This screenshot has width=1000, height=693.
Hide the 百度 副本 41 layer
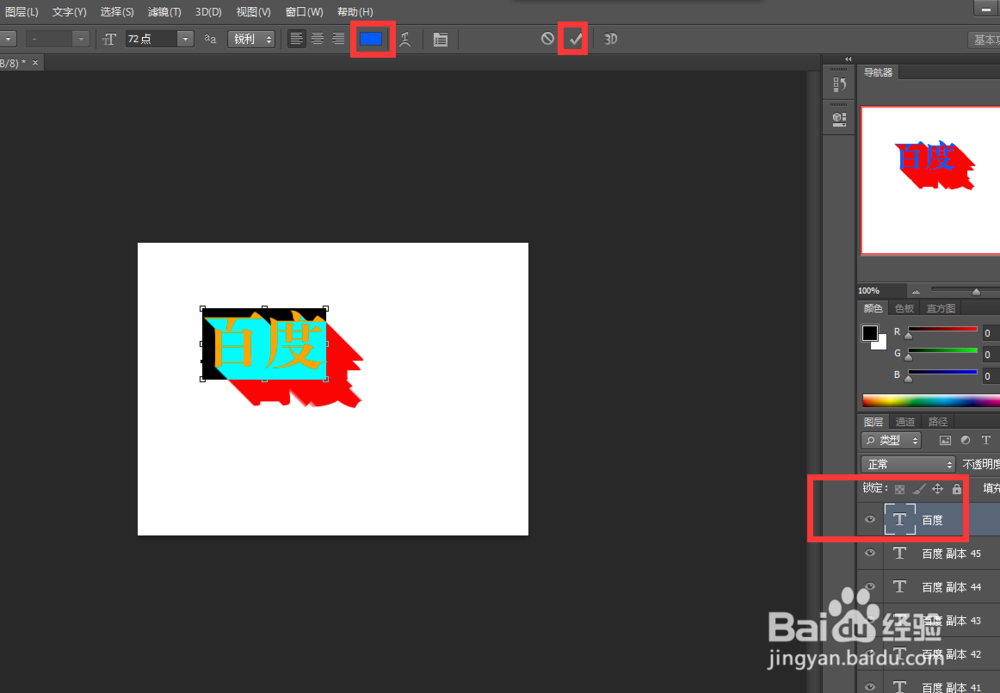870,686
